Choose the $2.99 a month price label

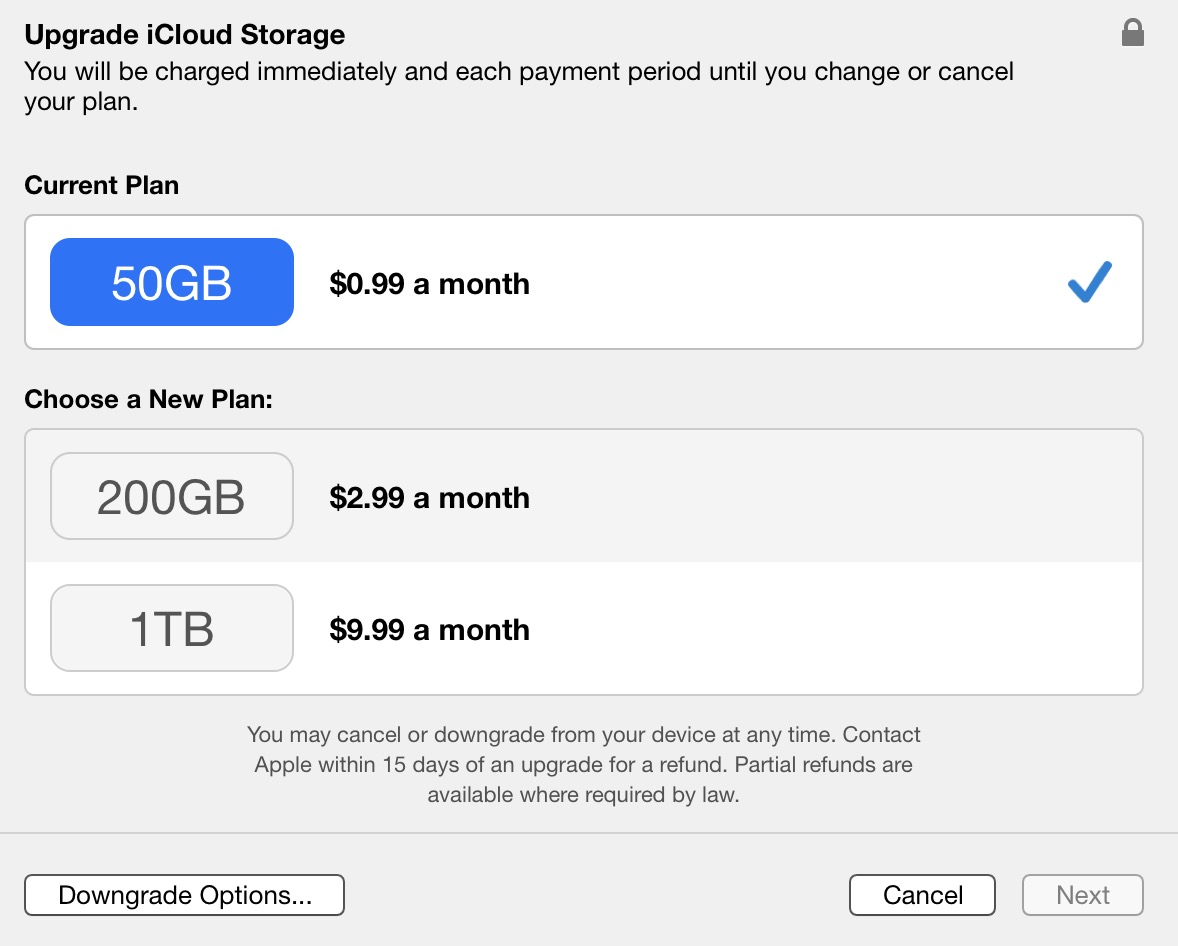click(429, 498)
